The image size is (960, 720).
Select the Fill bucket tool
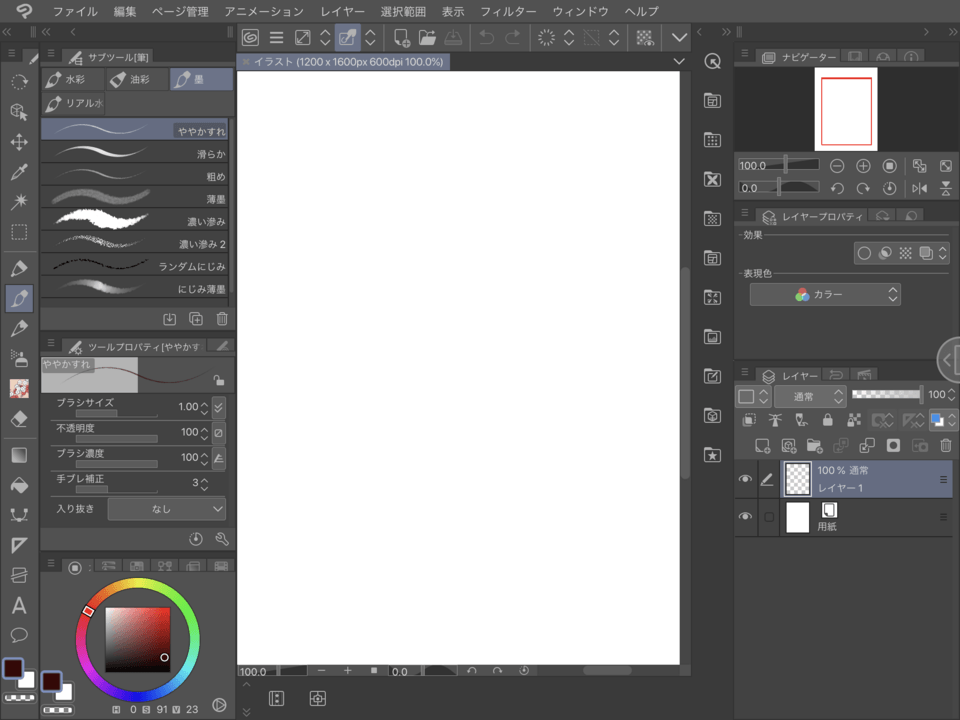pos(19,486)
